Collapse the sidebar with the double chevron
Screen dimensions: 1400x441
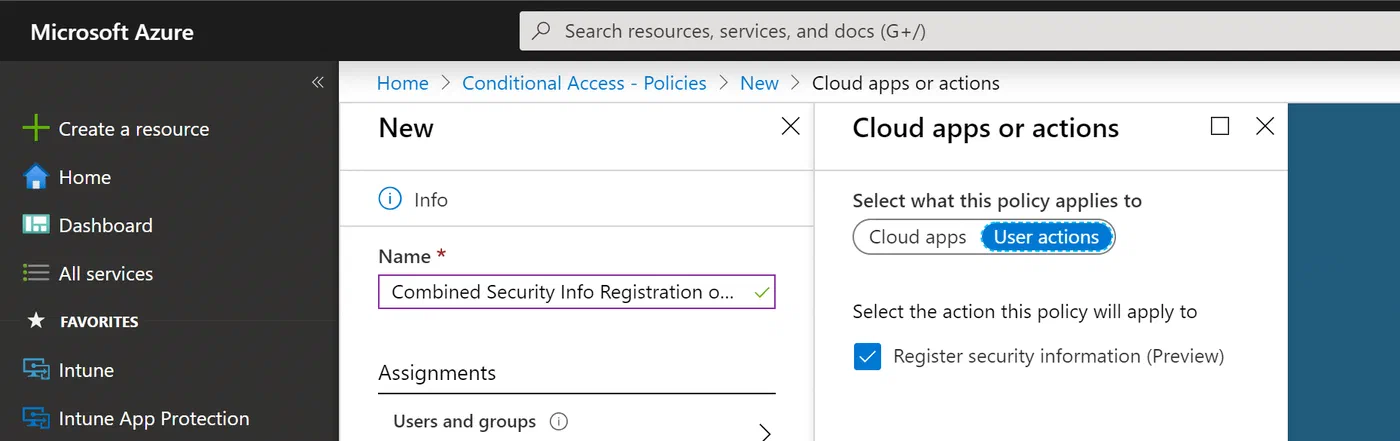point(317,83)
